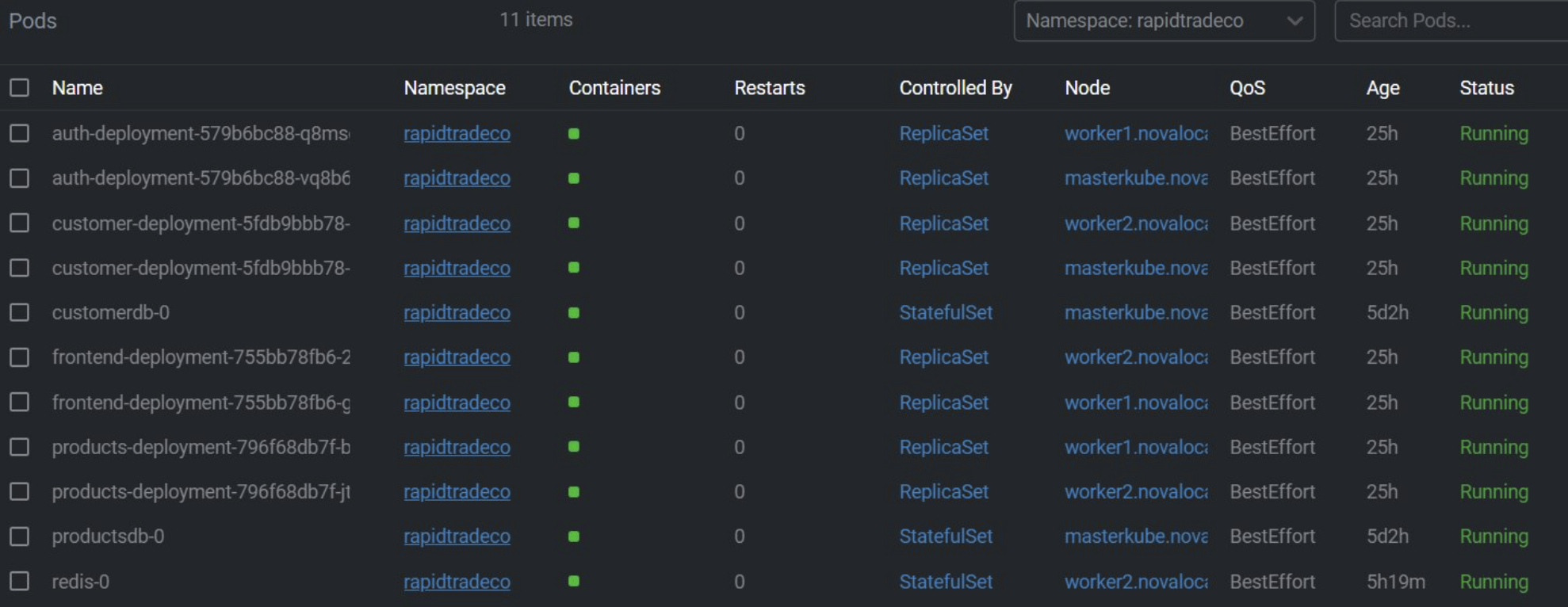Open the Namespace: rapidtradeco dropdown

1163,21
